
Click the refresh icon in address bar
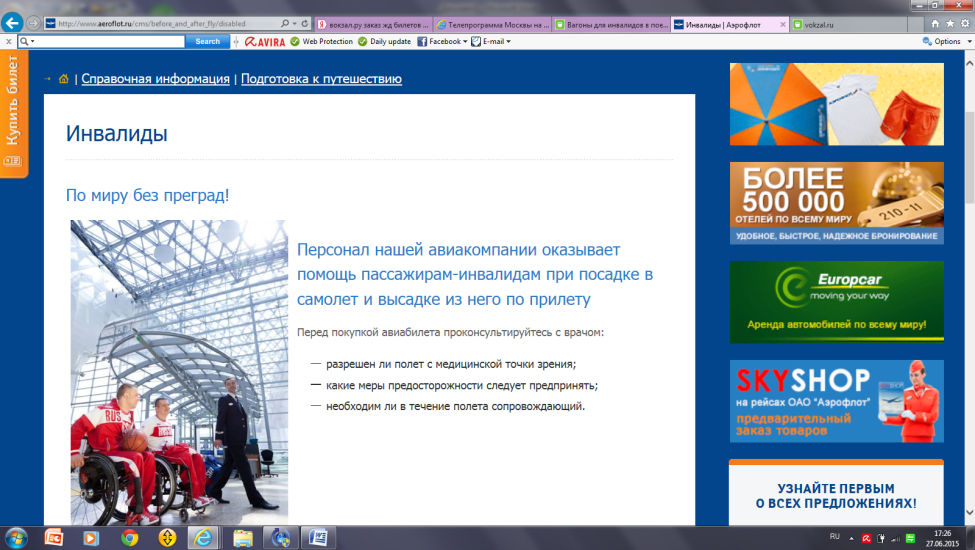pyautogui.click(x=305, y=24)
